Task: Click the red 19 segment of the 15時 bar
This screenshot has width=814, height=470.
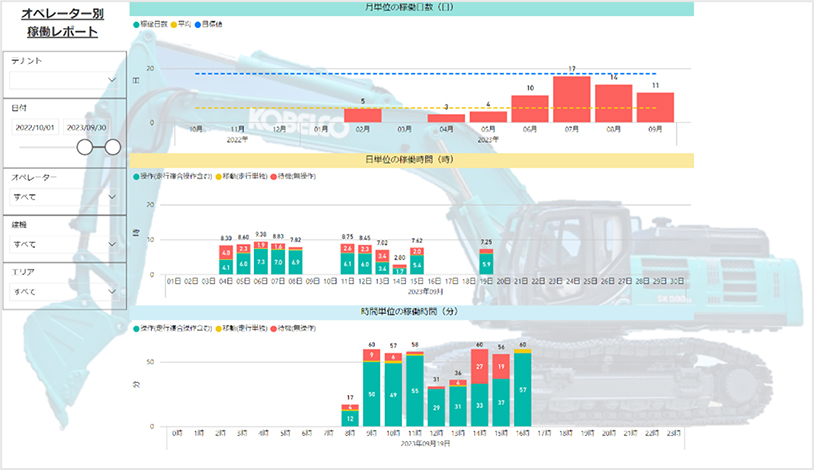Action: coord(501,367)
